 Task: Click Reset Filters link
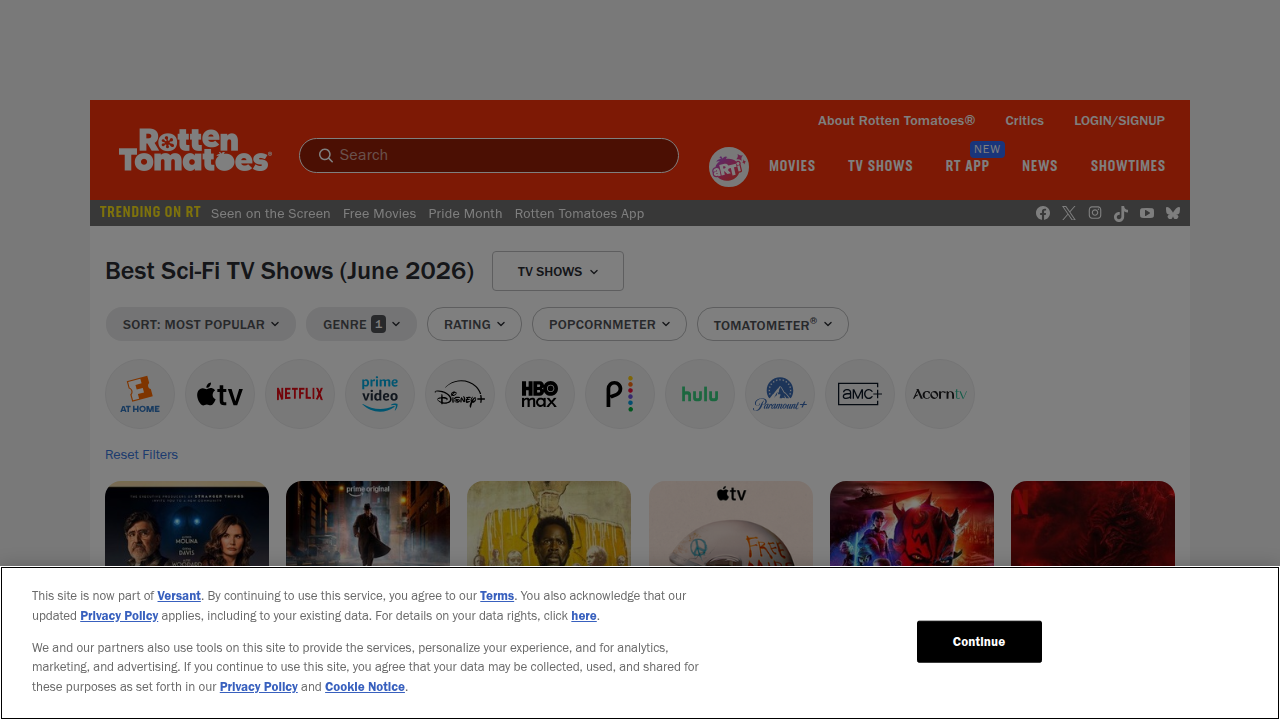click(141, 454)
